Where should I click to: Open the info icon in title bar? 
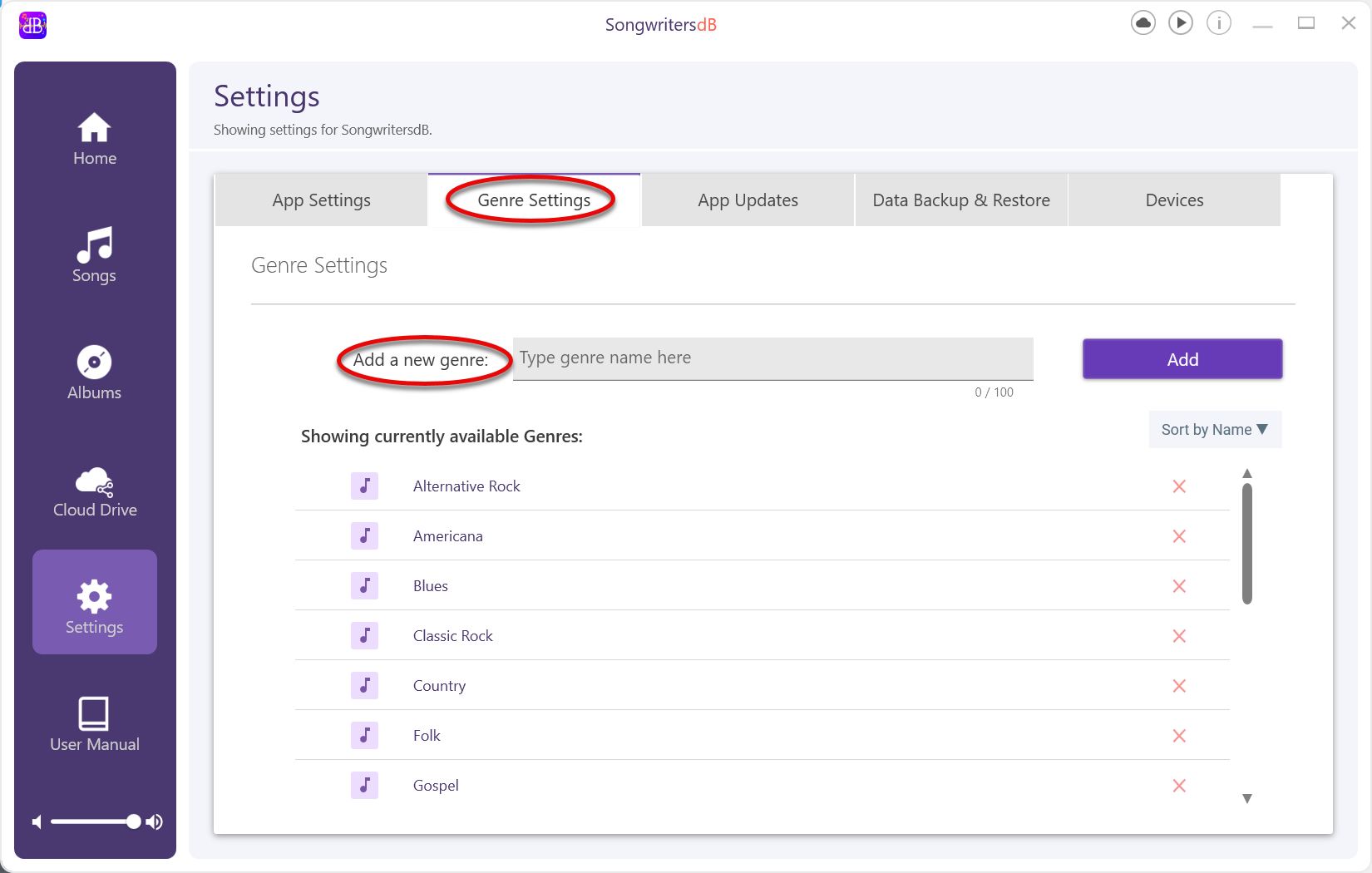coord(1219,23)
